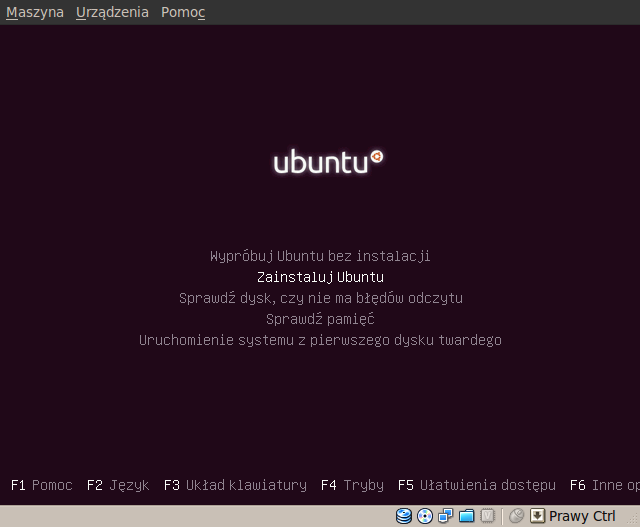Click F4 Tryby option
640x527 pixels.
pyautogui.click(x=352, y=485)
